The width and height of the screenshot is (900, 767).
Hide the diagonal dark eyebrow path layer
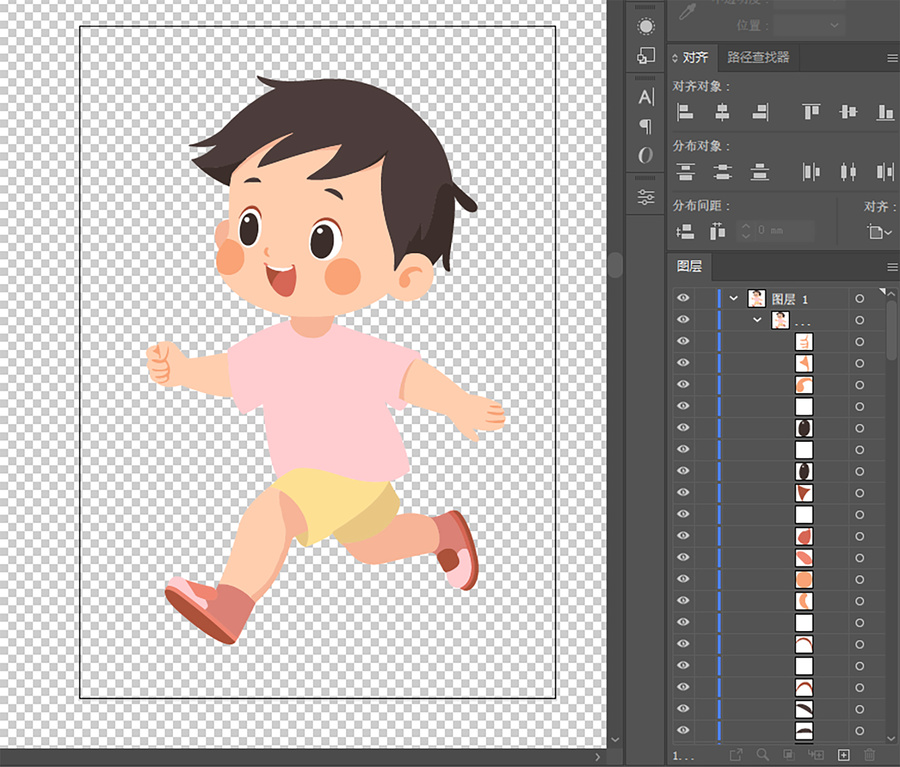(683, 708)
